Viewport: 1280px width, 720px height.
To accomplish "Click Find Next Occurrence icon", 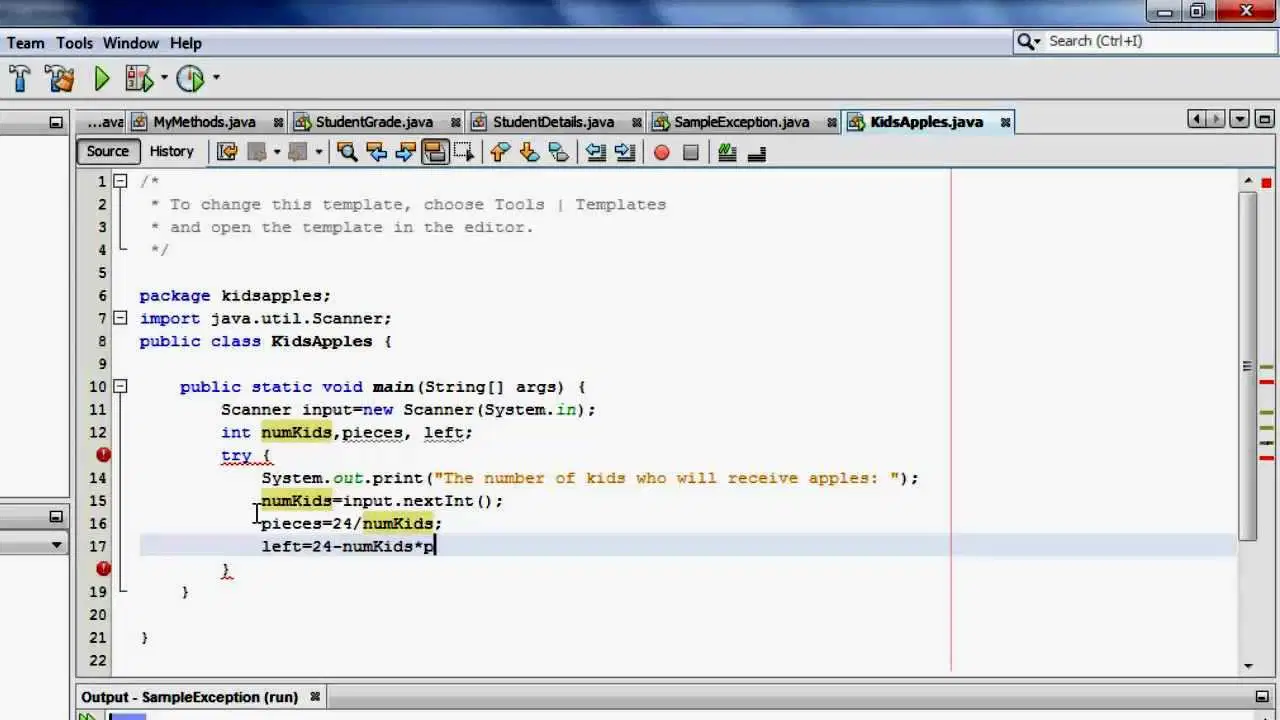I will point(405,152).
